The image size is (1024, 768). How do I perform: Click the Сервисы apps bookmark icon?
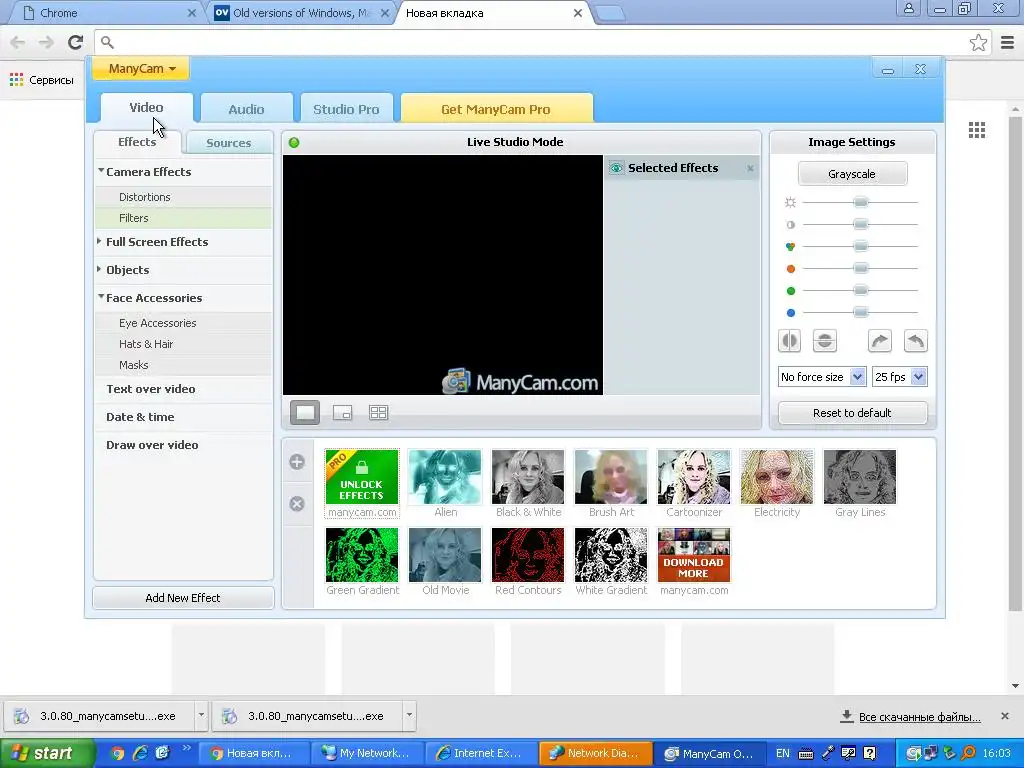16,80
